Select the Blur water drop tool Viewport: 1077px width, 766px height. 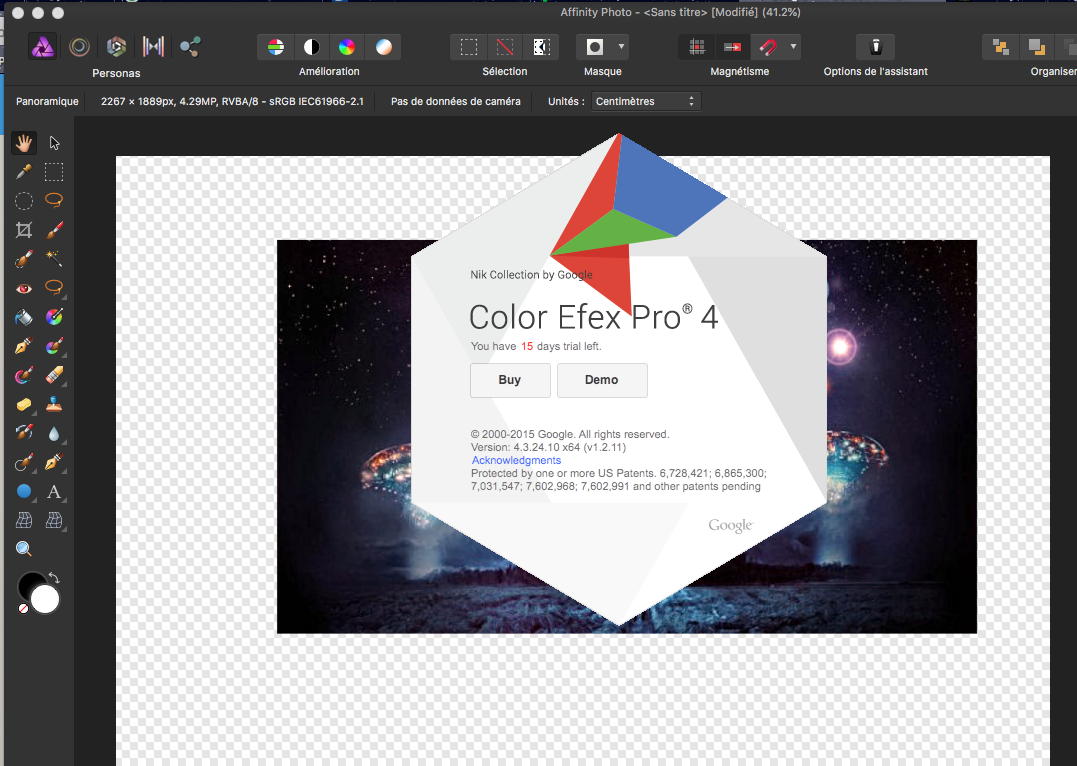point(54,433)
